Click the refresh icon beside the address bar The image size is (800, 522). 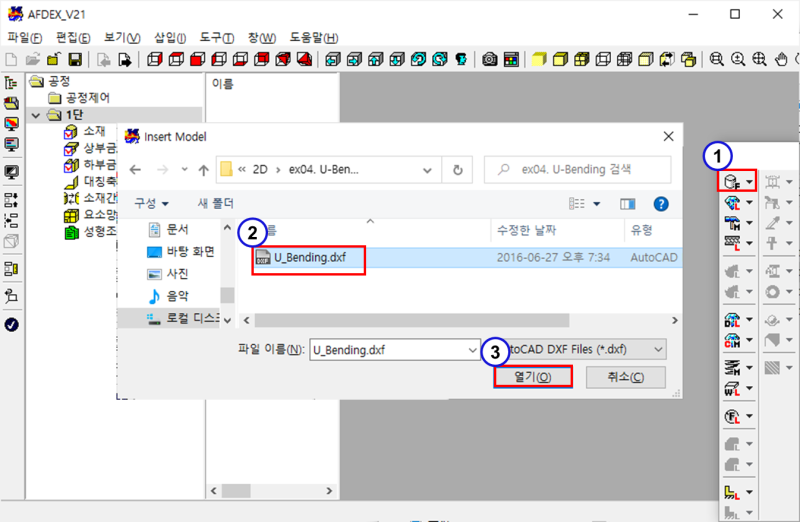click(457, 168)
